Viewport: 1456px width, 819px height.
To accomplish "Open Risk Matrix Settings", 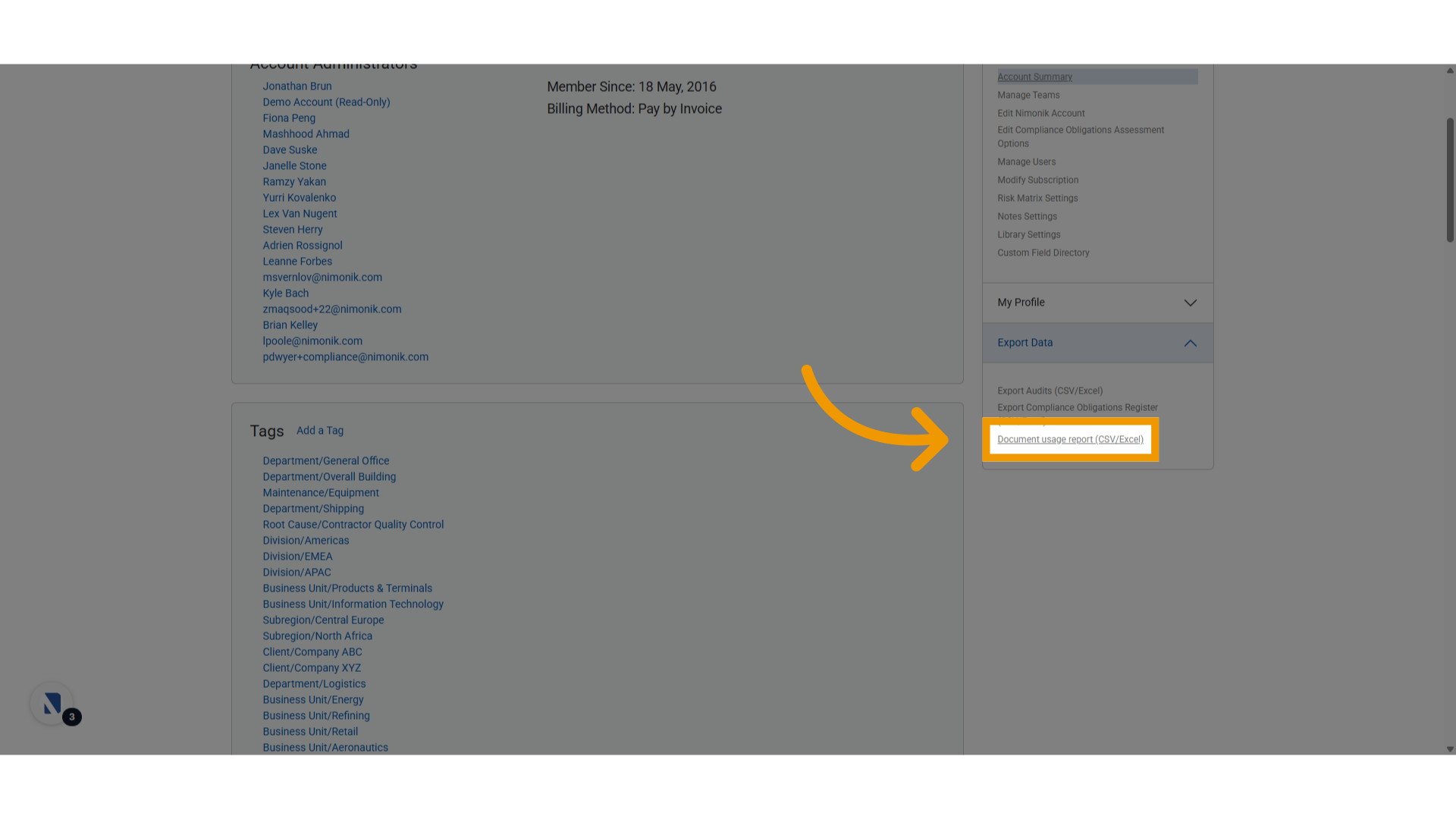I will [1037, 199].
